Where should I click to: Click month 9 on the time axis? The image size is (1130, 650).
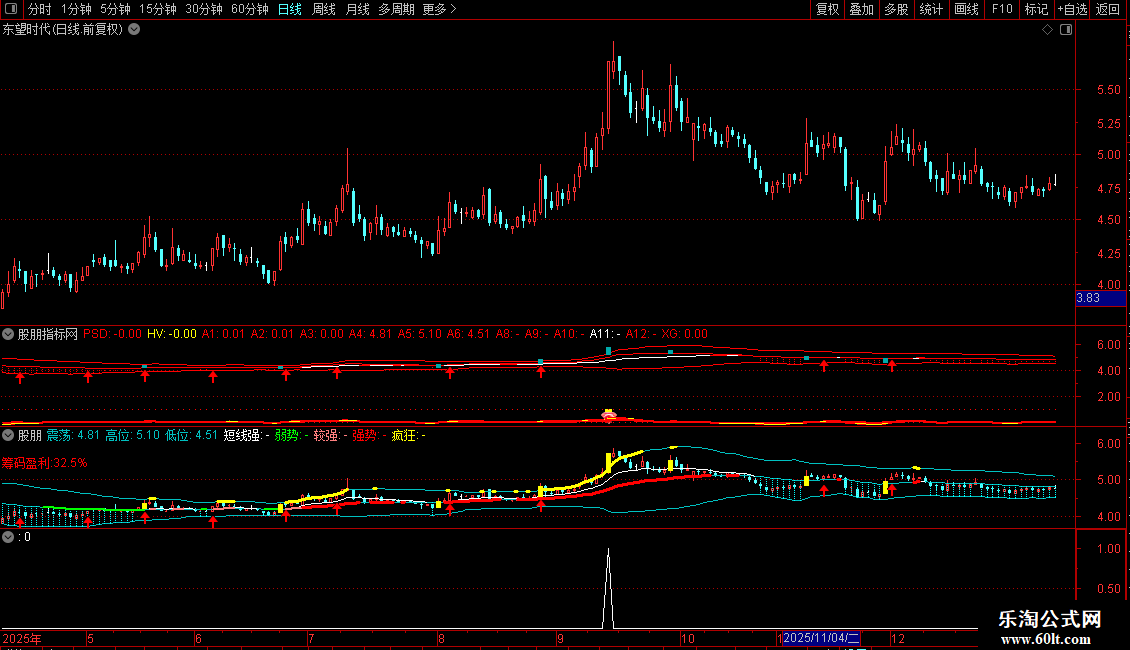[x=559, y=638]
